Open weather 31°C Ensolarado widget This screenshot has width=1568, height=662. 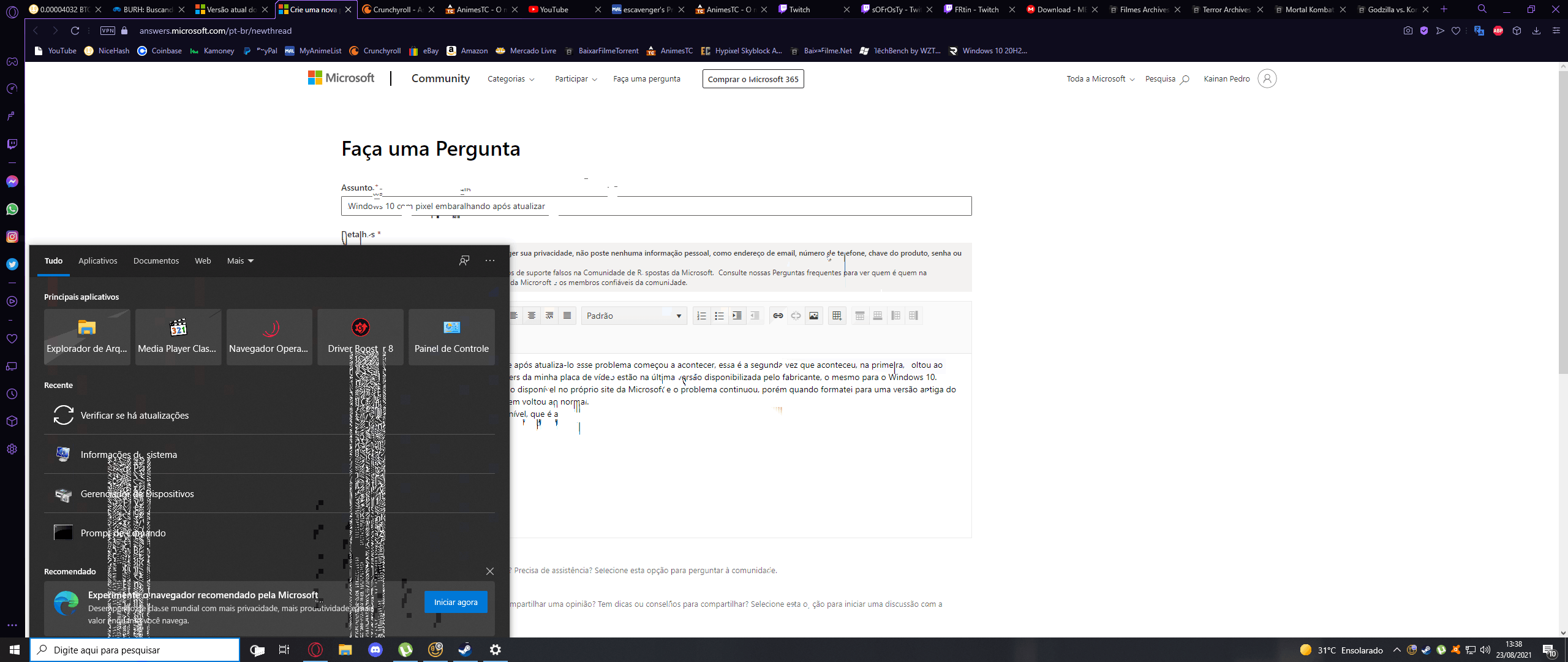click(1341, 650)
